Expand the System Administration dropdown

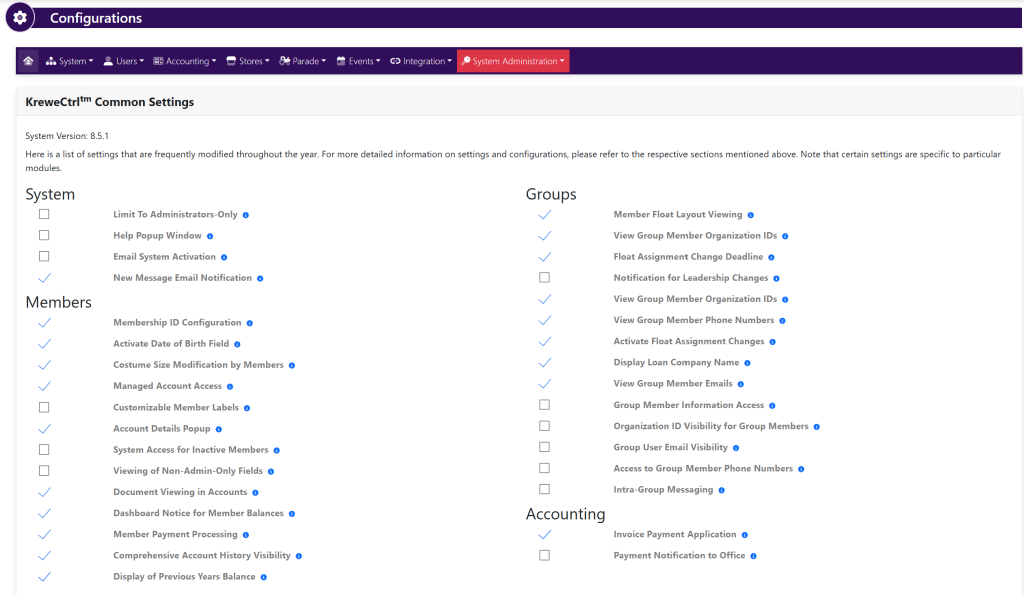(x=513, y=61)
